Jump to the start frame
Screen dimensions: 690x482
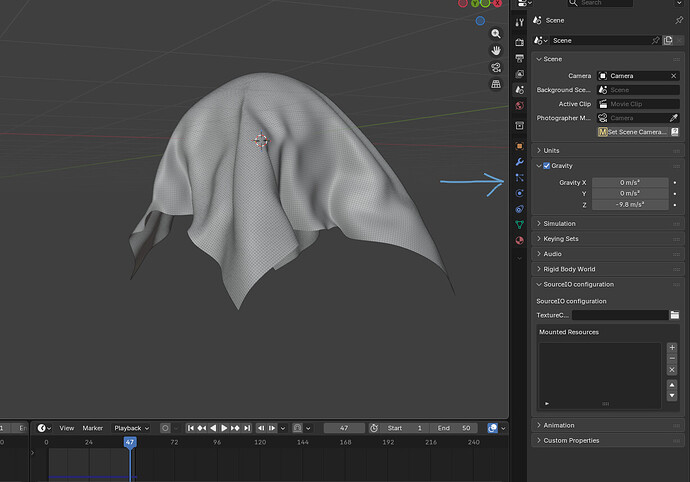coord(191,428)
